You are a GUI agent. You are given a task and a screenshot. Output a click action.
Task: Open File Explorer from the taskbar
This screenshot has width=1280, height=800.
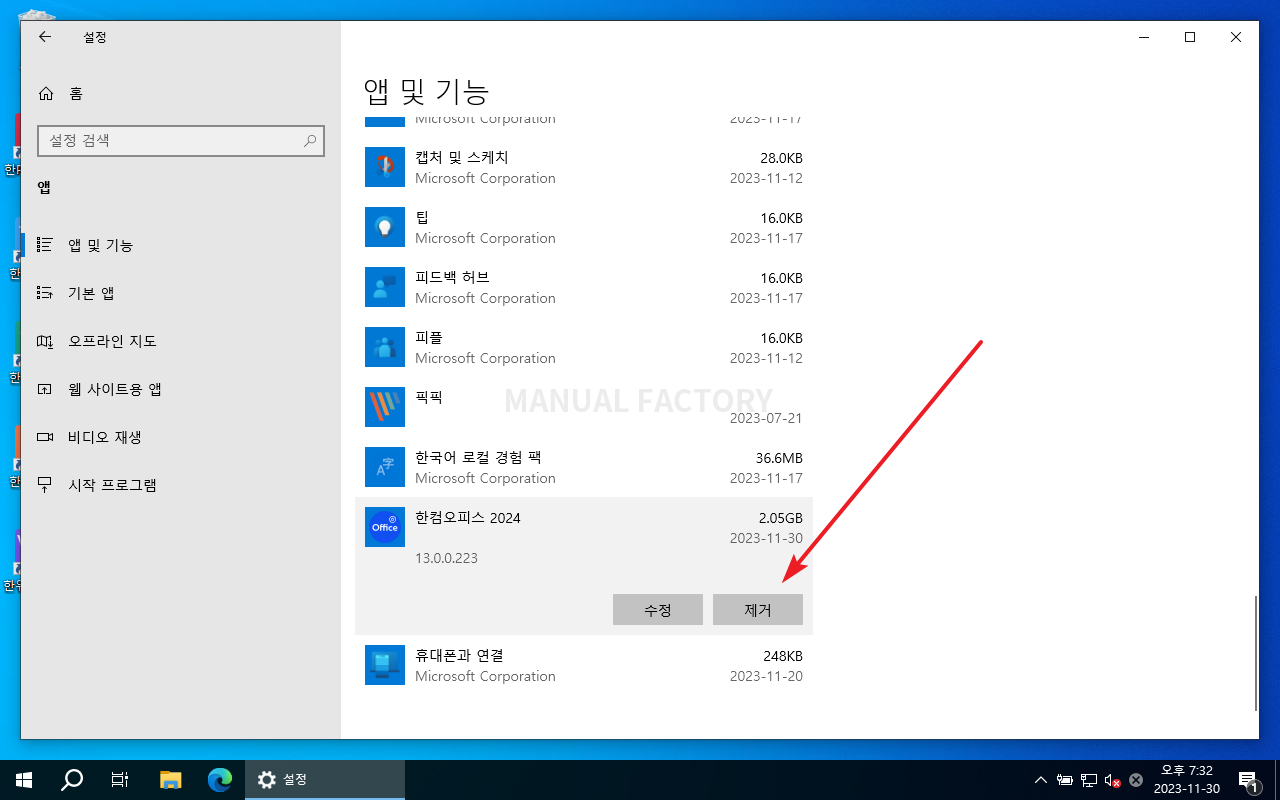pos(171,780)
